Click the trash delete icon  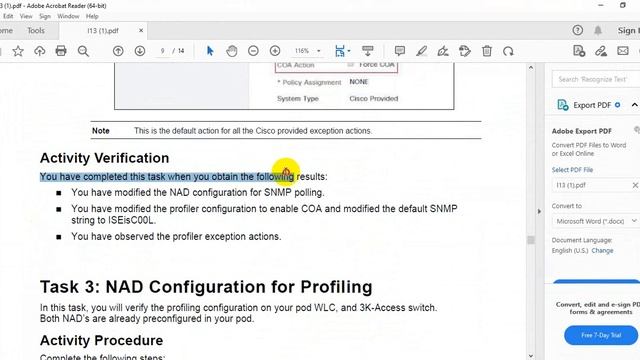pyautogui.click(x=487, y=51)
